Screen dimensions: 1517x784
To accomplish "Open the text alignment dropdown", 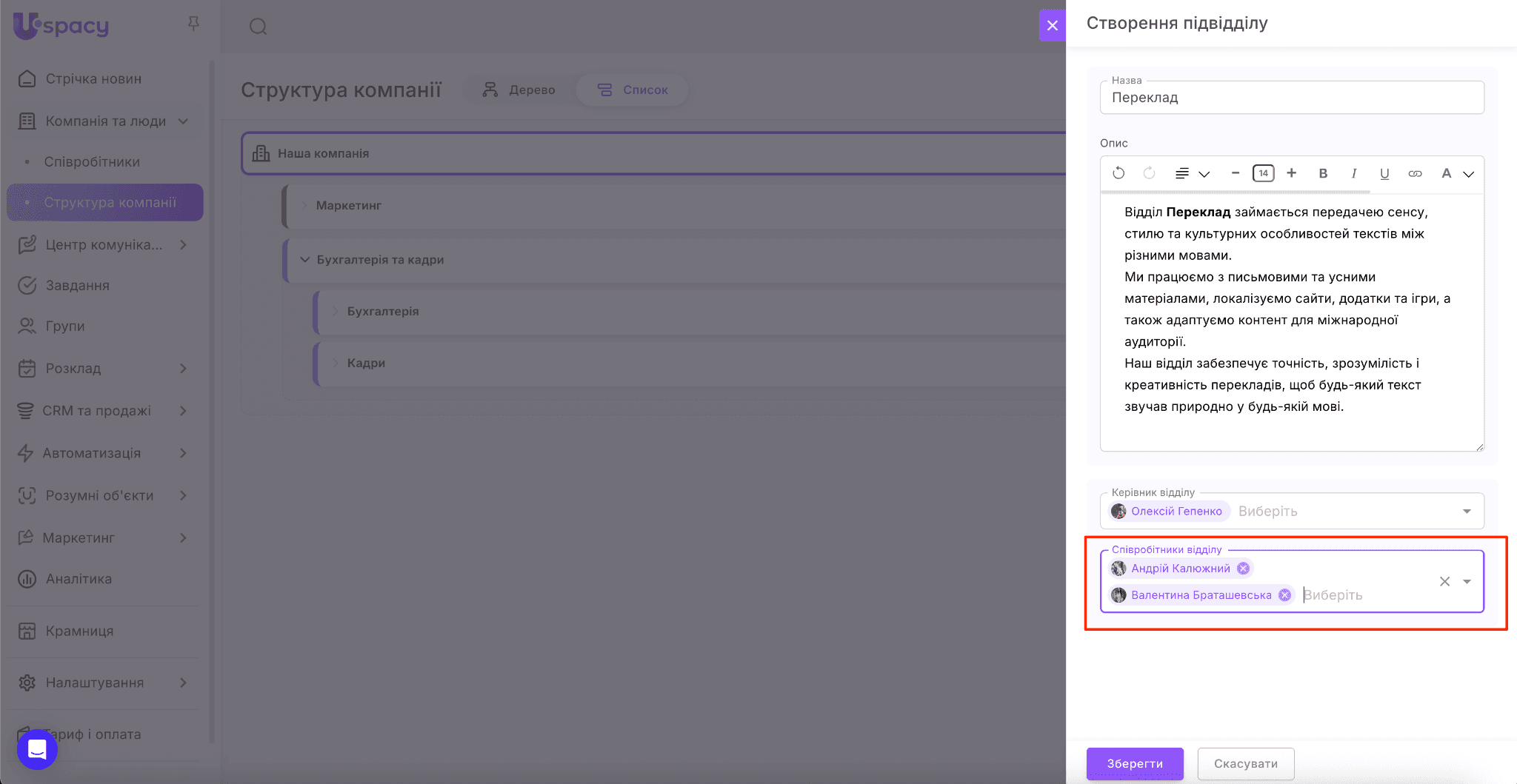I will coord(1192,173).
